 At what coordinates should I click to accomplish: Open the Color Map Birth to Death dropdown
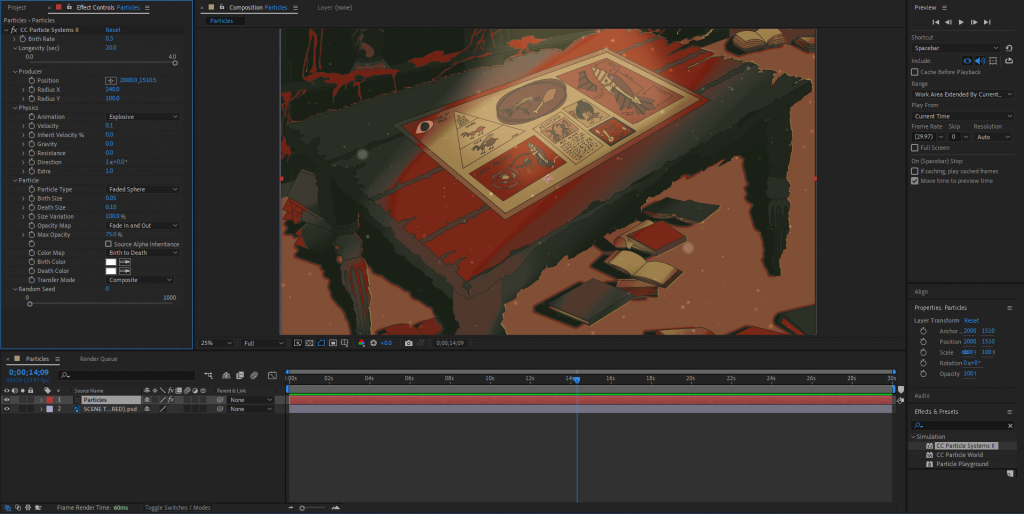142,253
